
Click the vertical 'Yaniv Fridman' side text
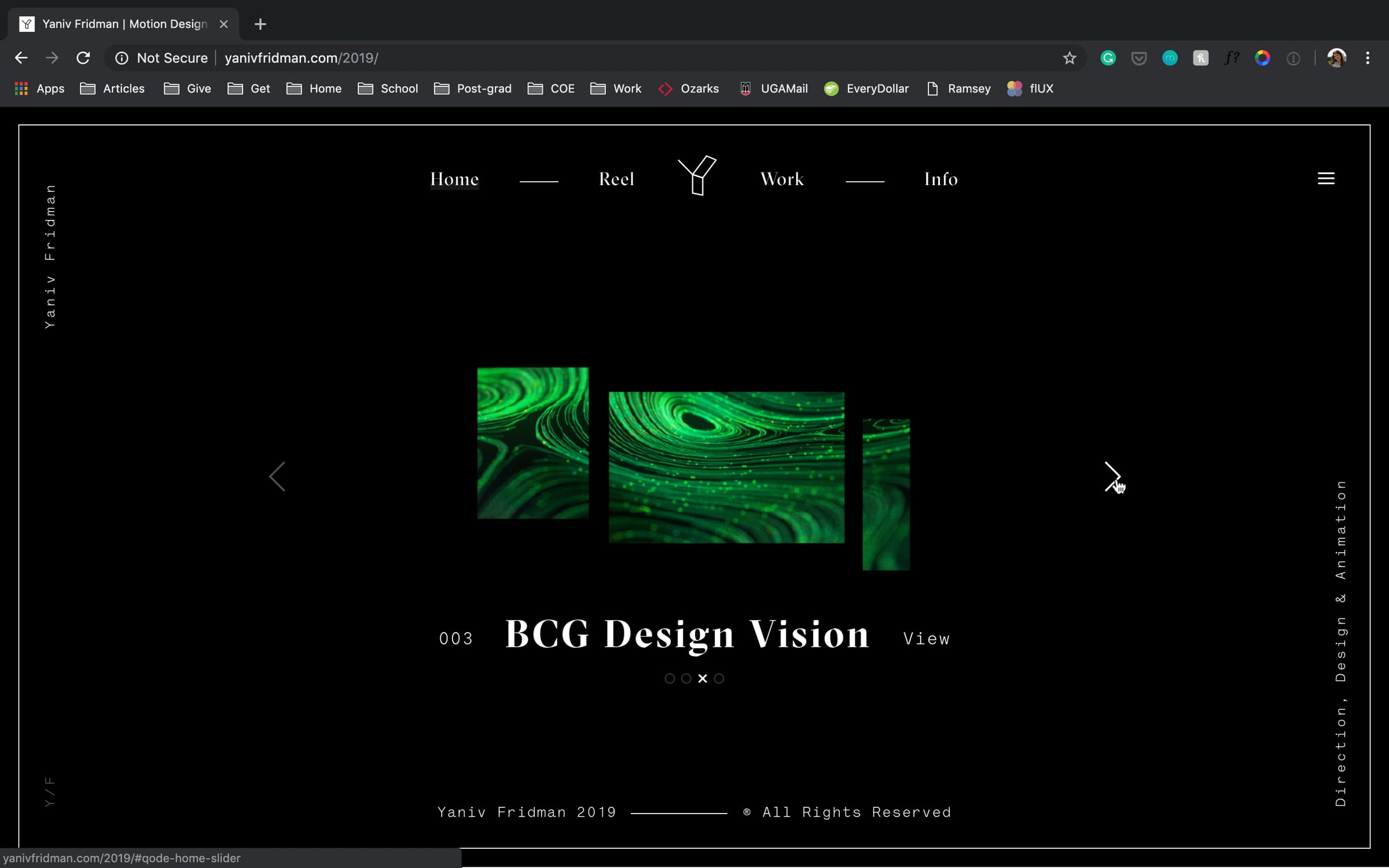click(50, 256)
